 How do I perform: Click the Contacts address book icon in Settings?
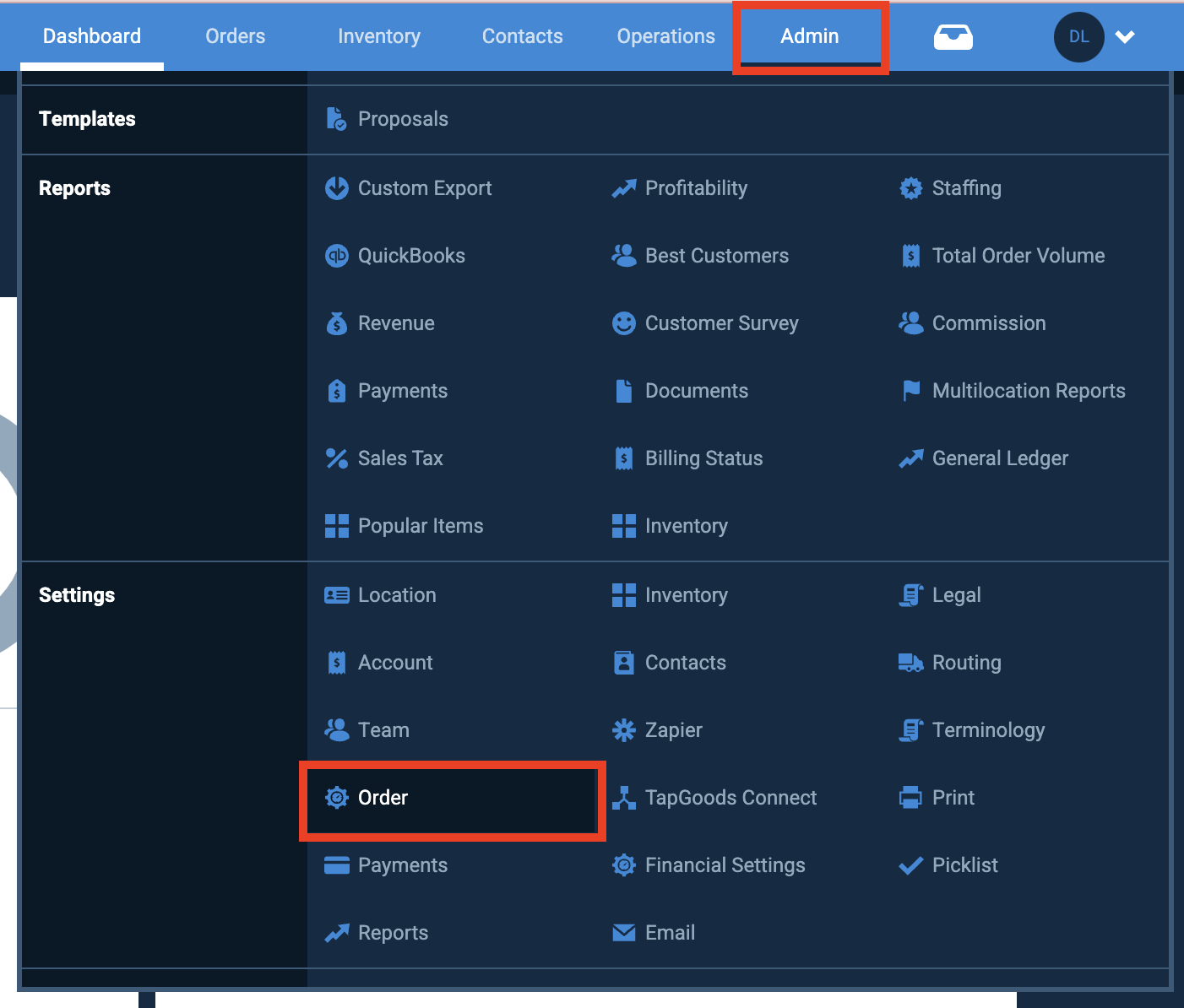(x=624, y=663)
